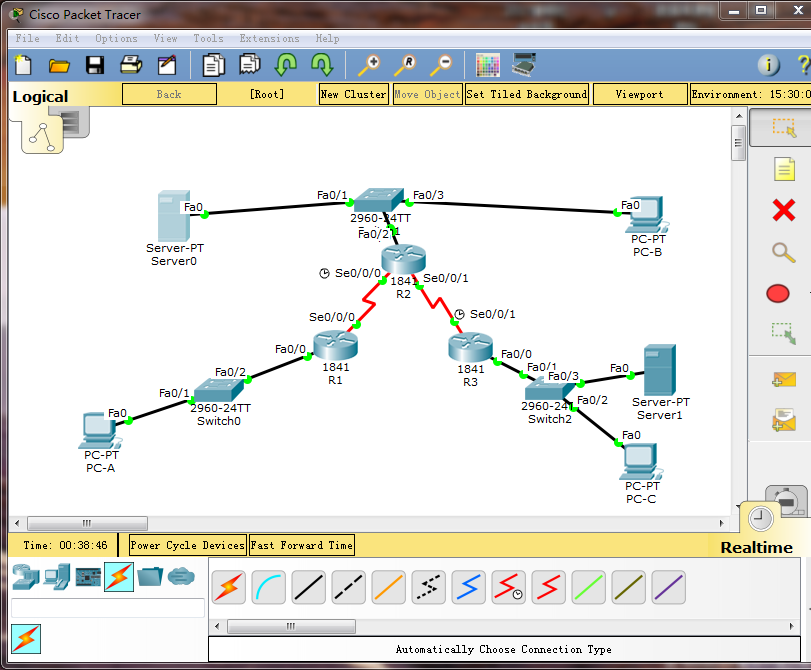
Task: Open the Edit menu
Action: pos(67,38)
